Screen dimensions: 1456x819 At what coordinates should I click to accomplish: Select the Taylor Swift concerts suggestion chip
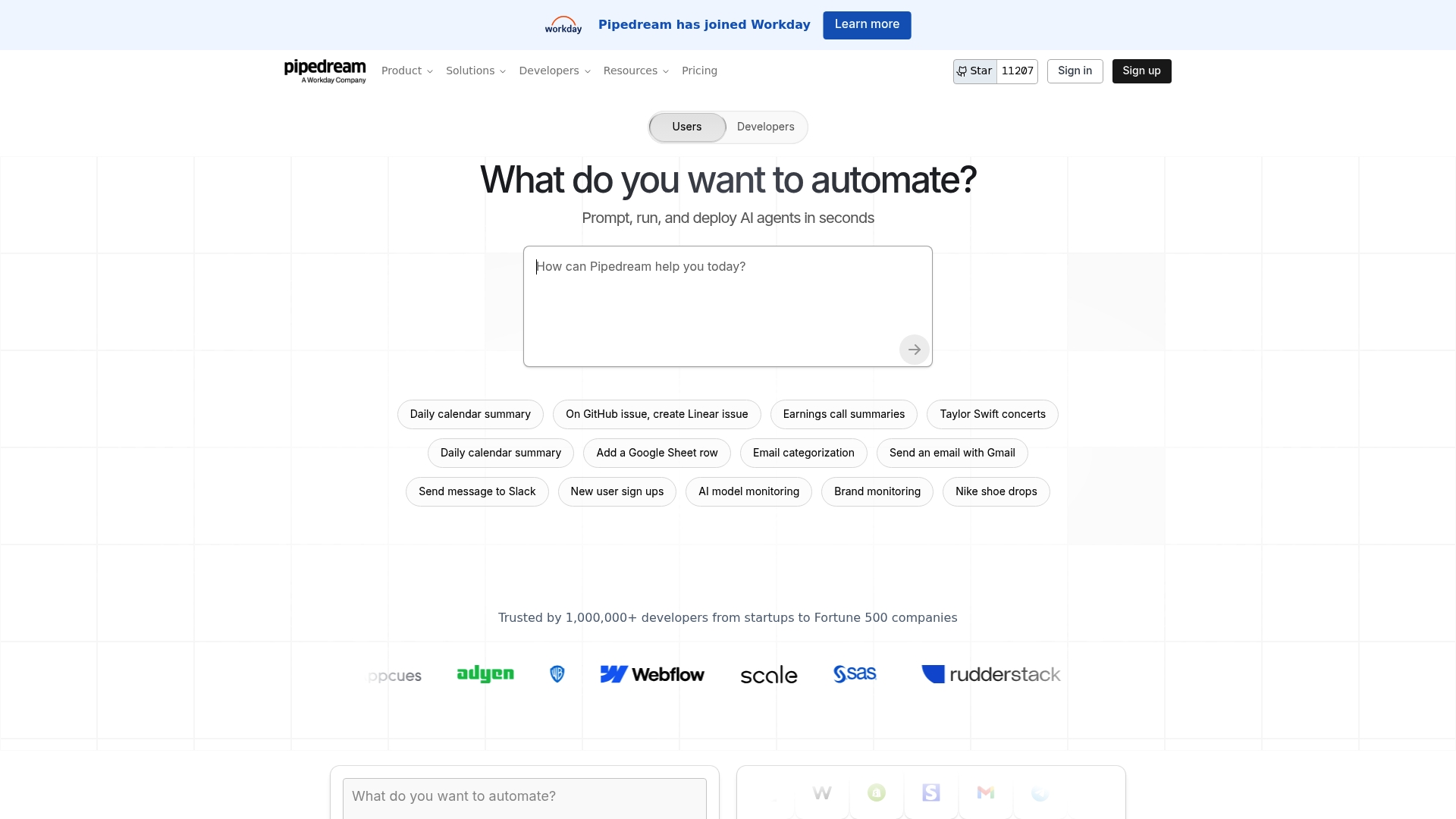tap(992, 414)
